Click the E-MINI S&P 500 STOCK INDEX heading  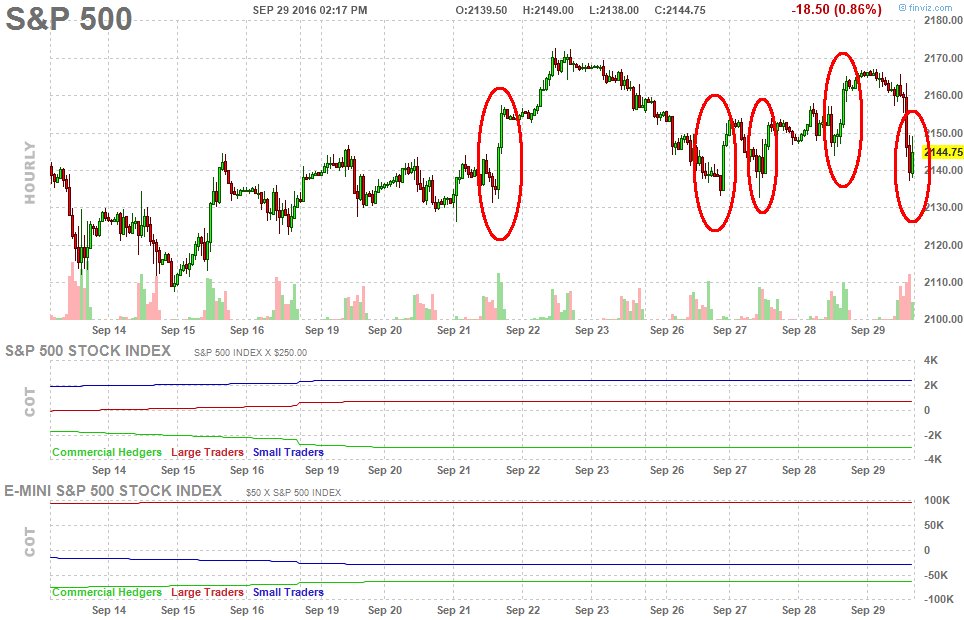(x=113, y=491)
